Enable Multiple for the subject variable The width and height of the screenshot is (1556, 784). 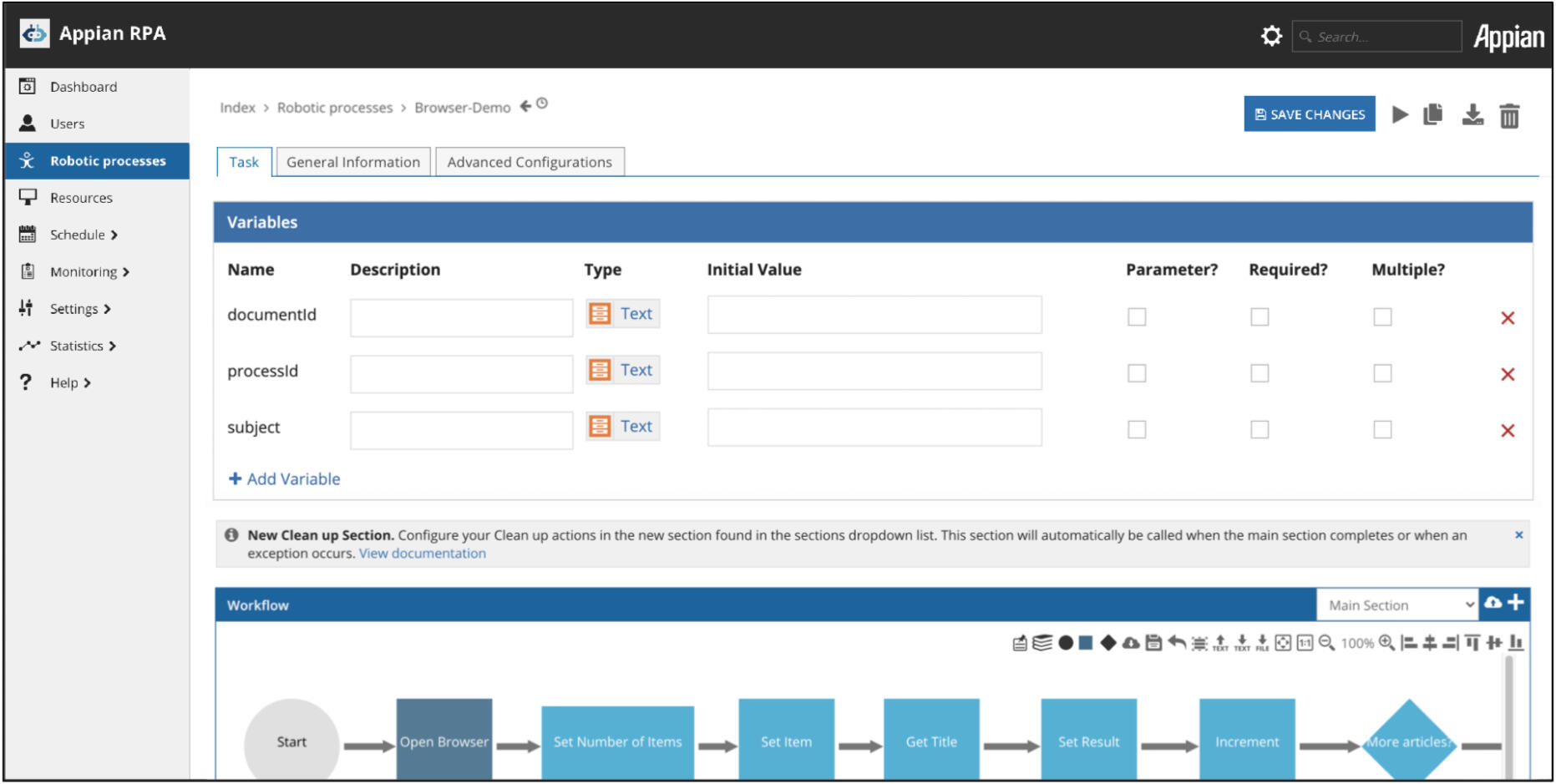[1382, 428]
